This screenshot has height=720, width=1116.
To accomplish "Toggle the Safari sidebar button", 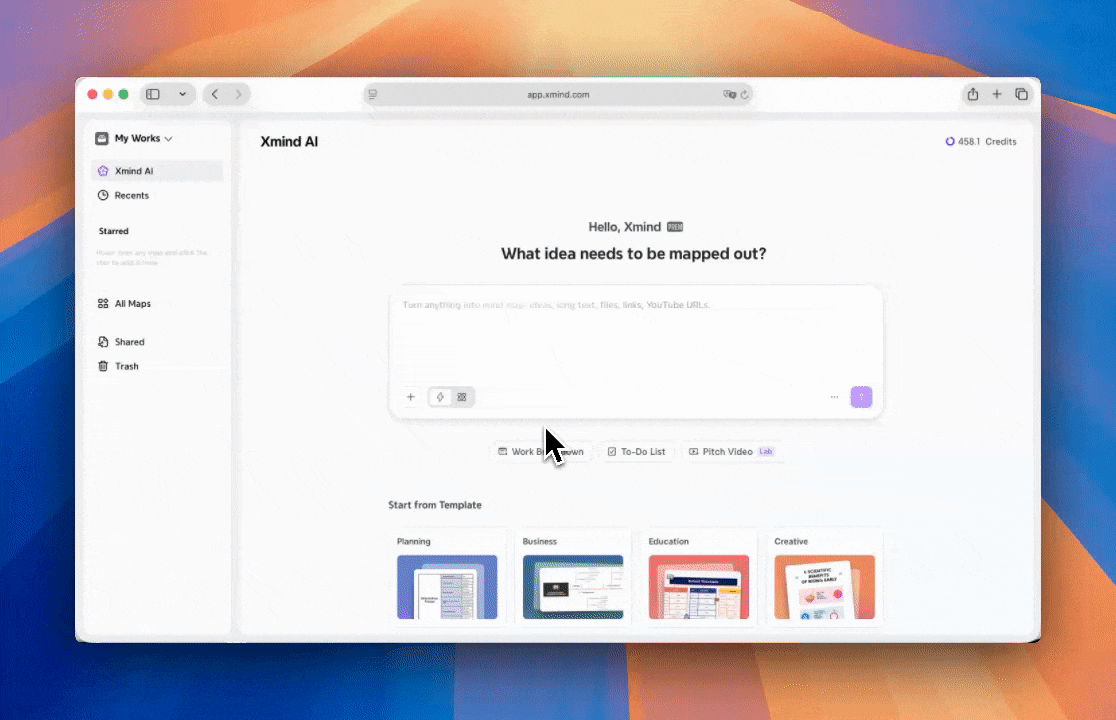I will point(153,94).
